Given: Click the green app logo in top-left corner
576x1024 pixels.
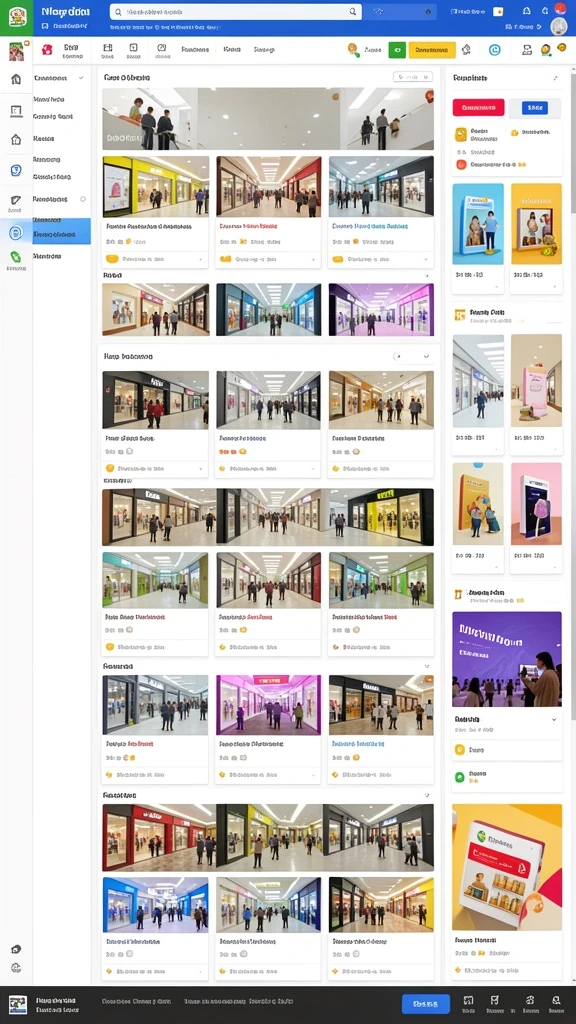Looking at the screenshot, I should 16,16.
